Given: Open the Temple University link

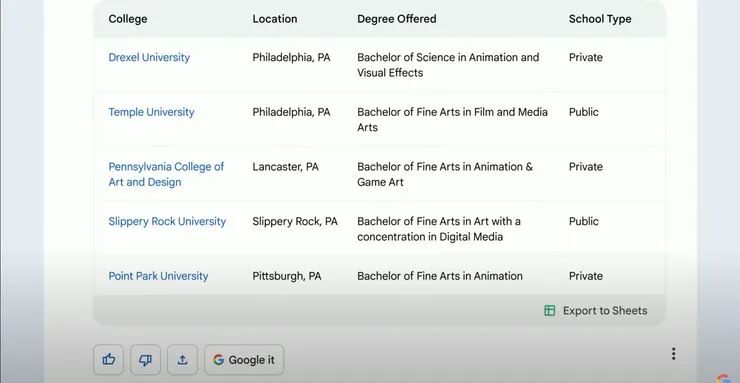Looking at the screenshot, I should [151, 112].
